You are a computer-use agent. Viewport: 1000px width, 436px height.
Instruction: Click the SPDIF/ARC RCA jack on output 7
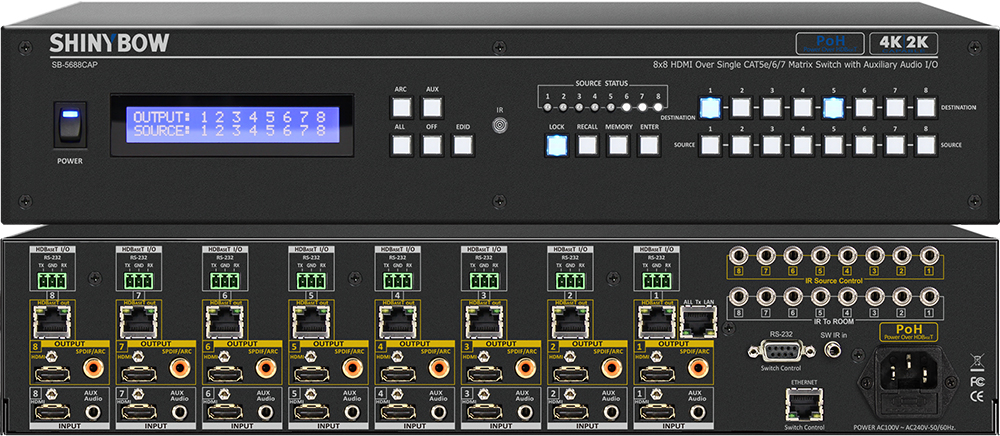pyautogui.click(x=179, y=368)
